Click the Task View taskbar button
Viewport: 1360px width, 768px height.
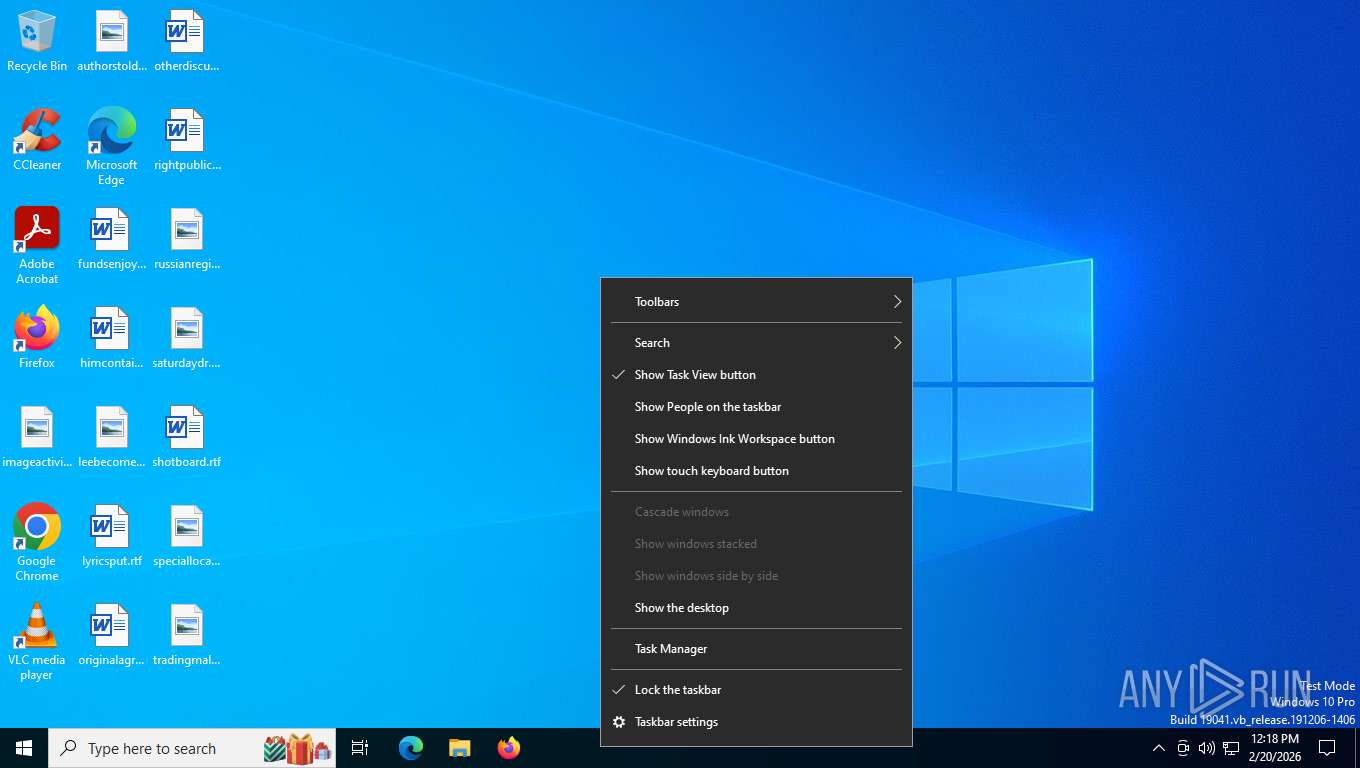[x=360, y=748]
